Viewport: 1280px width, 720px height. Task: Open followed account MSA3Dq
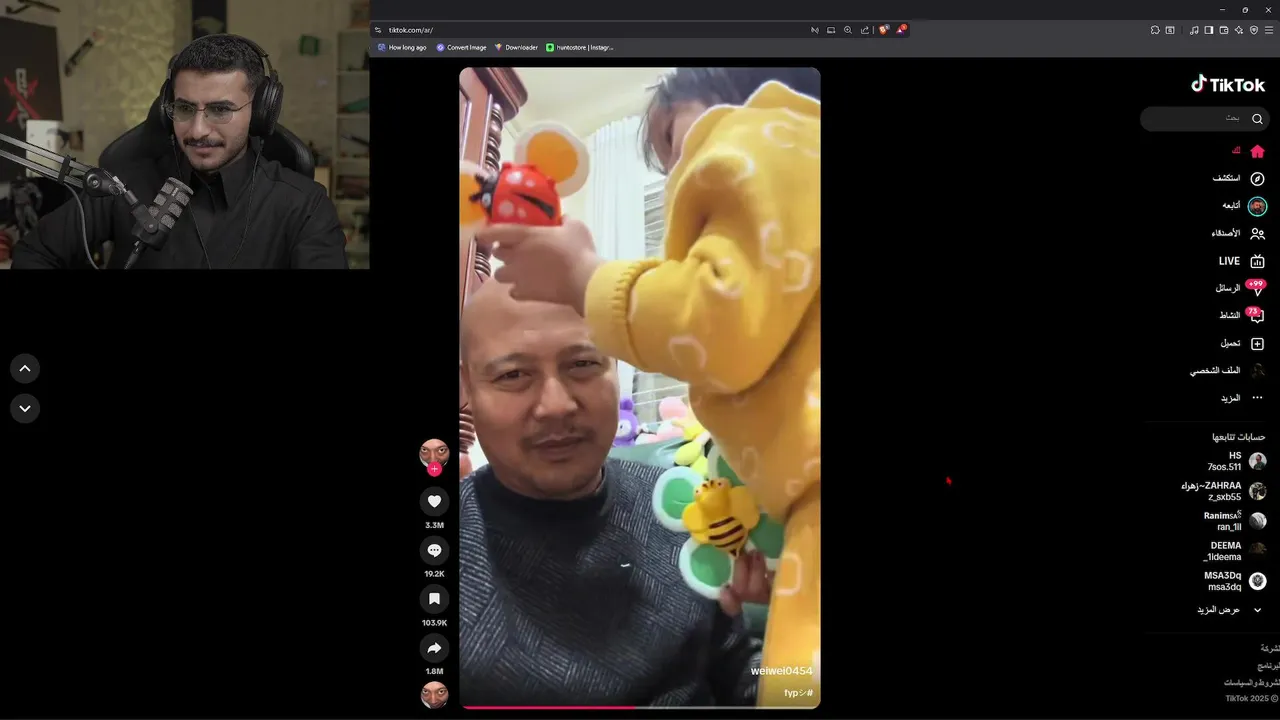click(1235, 581)
